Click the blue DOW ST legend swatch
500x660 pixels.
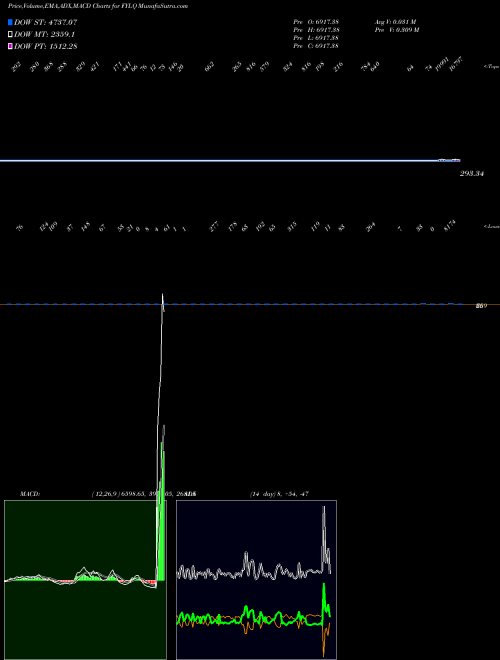click(x=11, y=22)
